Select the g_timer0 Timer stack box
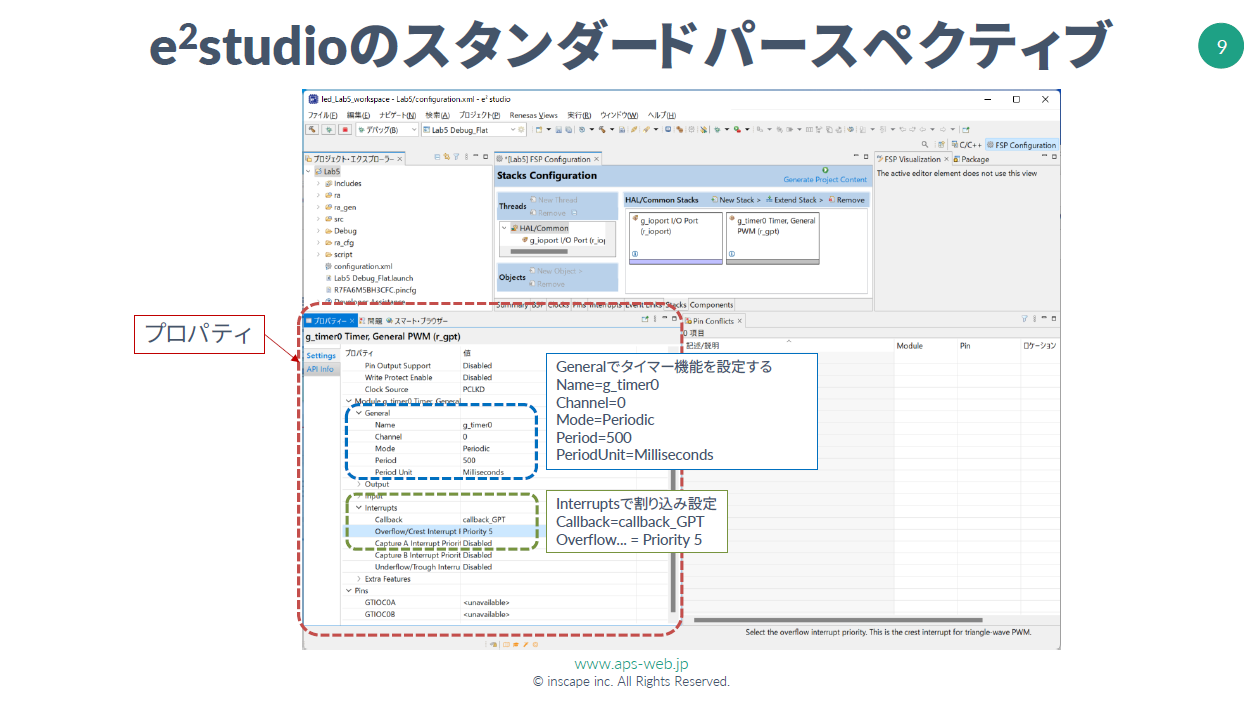 [772, 237]
